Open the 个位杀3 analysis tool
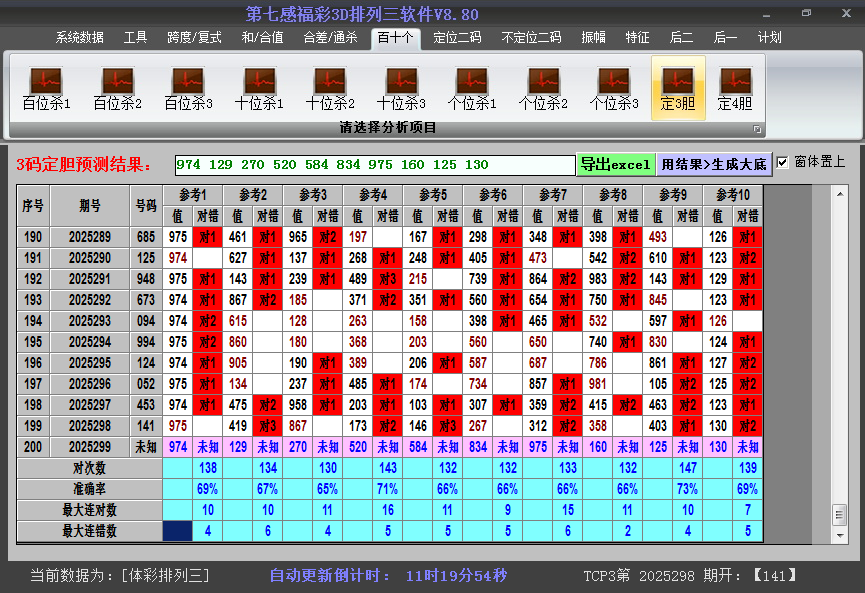This screenshot has height=593, width=865. (x=616, y=83)
